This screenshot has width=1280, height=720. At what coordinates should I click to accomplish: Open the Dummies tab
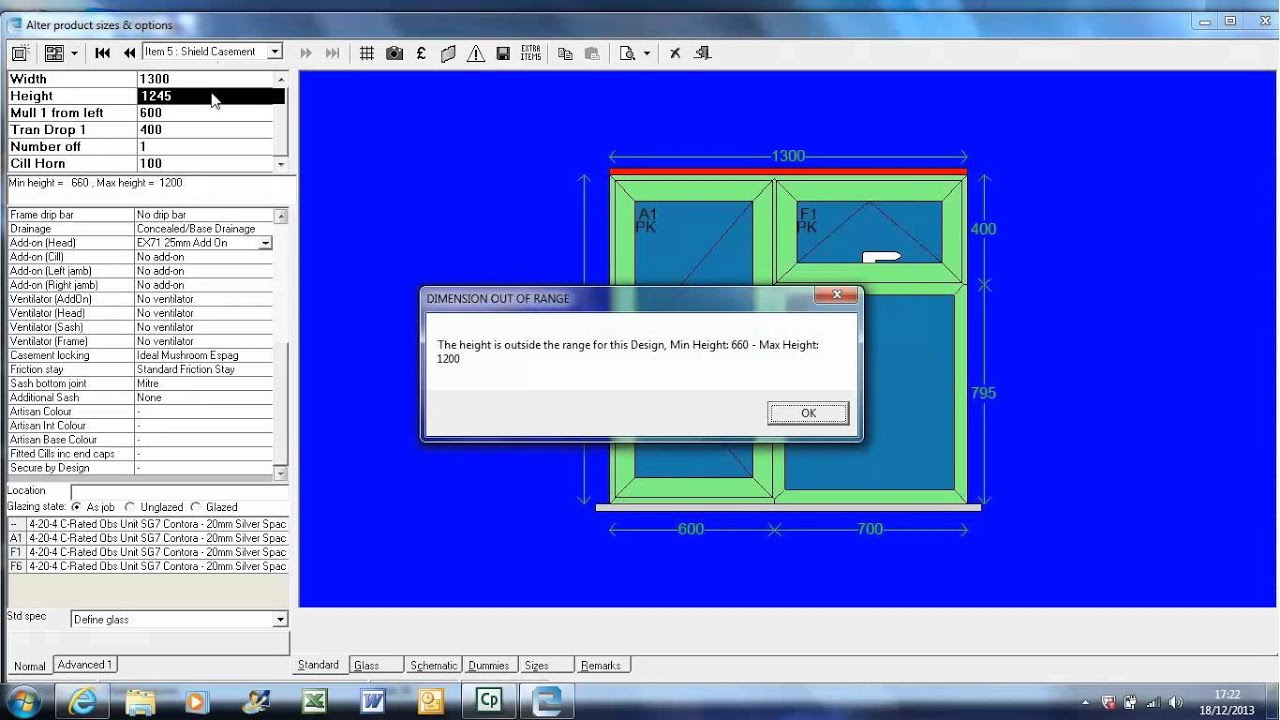pyautogui.click(x=489, y=665)
